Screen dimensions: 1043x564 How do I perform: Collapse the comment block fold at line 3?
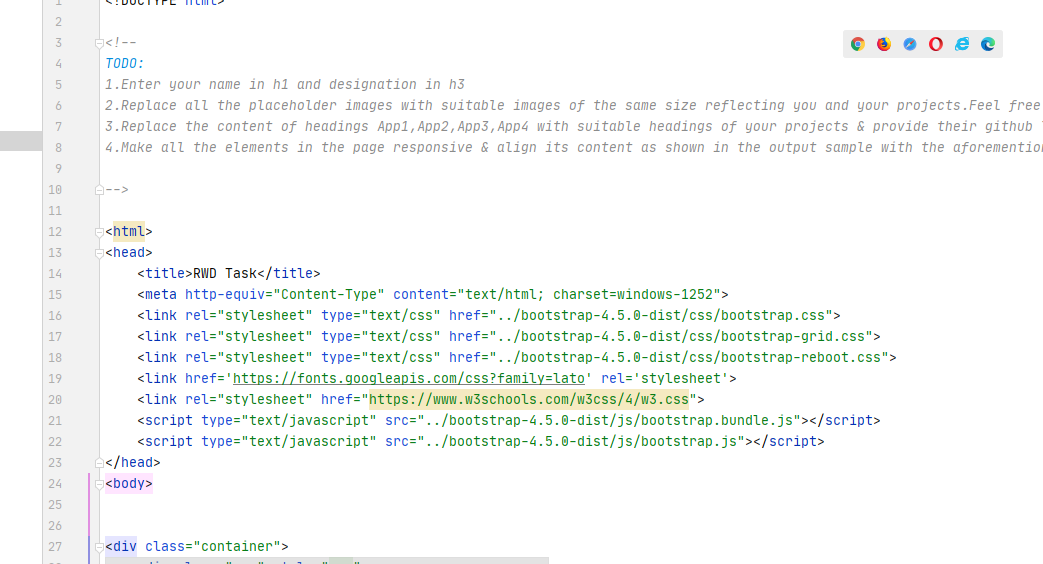click(x=99, y=43)
